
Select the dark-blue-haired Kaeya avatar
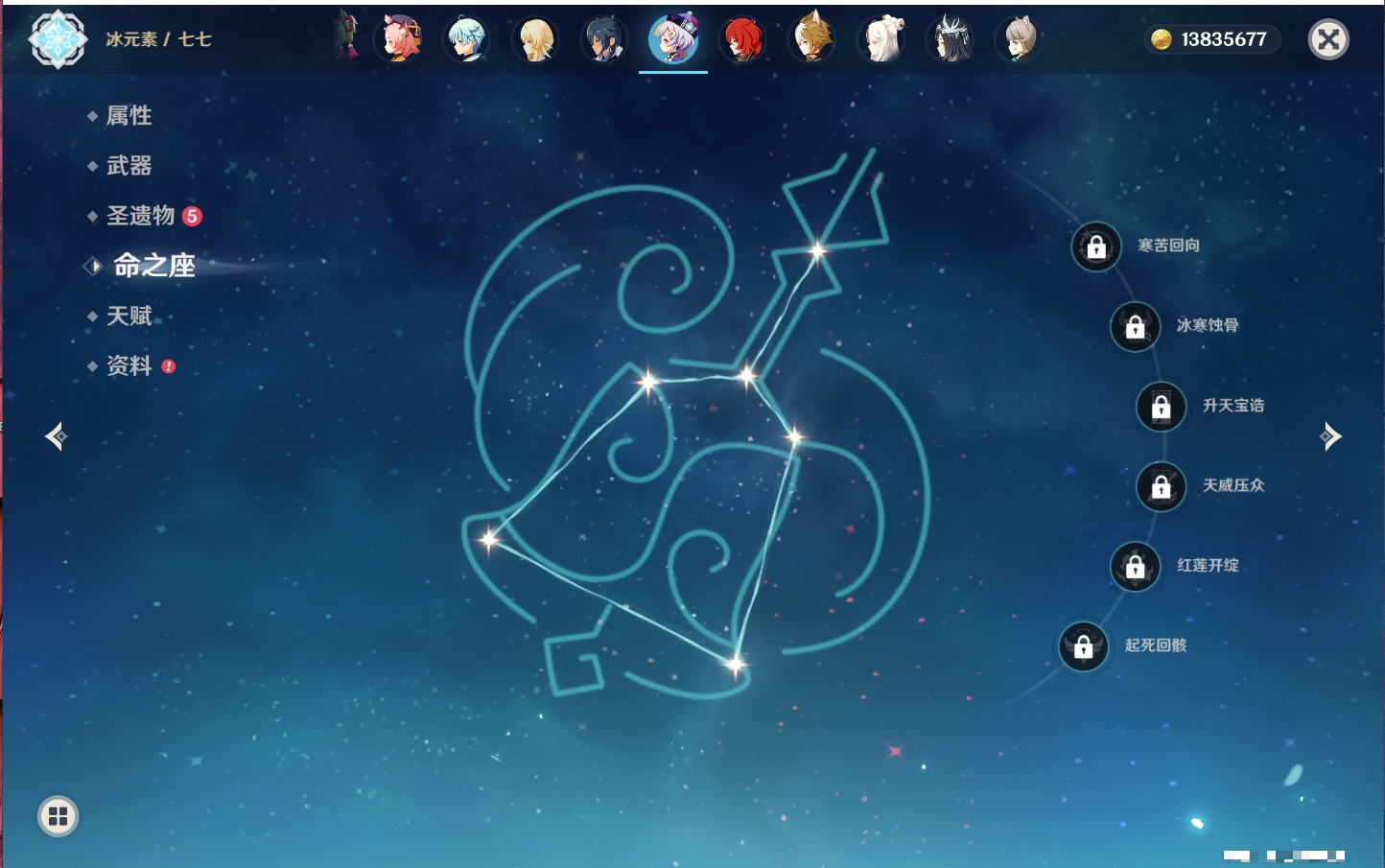[604, 40]
